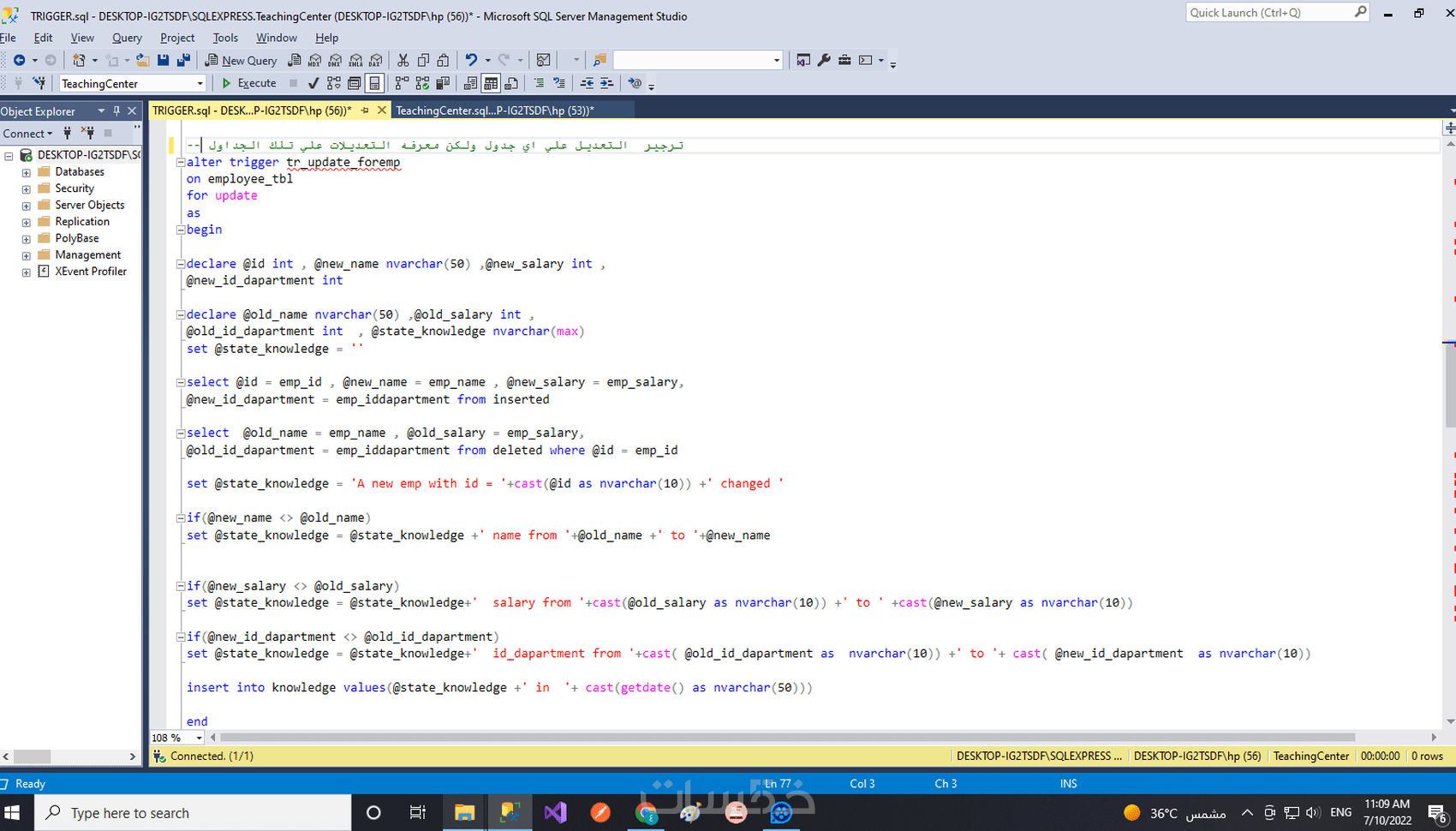
Task: Select the Replication tree item
Action: 82,222
